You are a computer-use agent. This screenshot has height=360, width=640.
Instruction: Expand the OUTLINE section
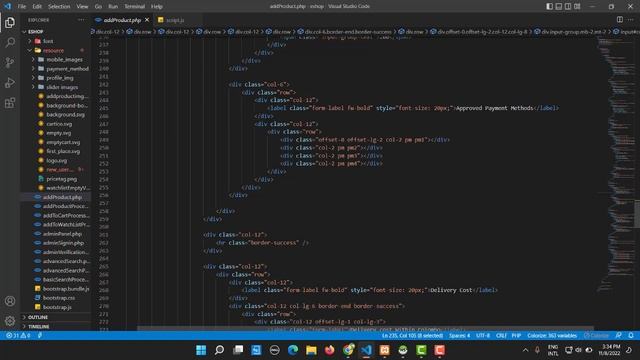click(x=56, y=317)
